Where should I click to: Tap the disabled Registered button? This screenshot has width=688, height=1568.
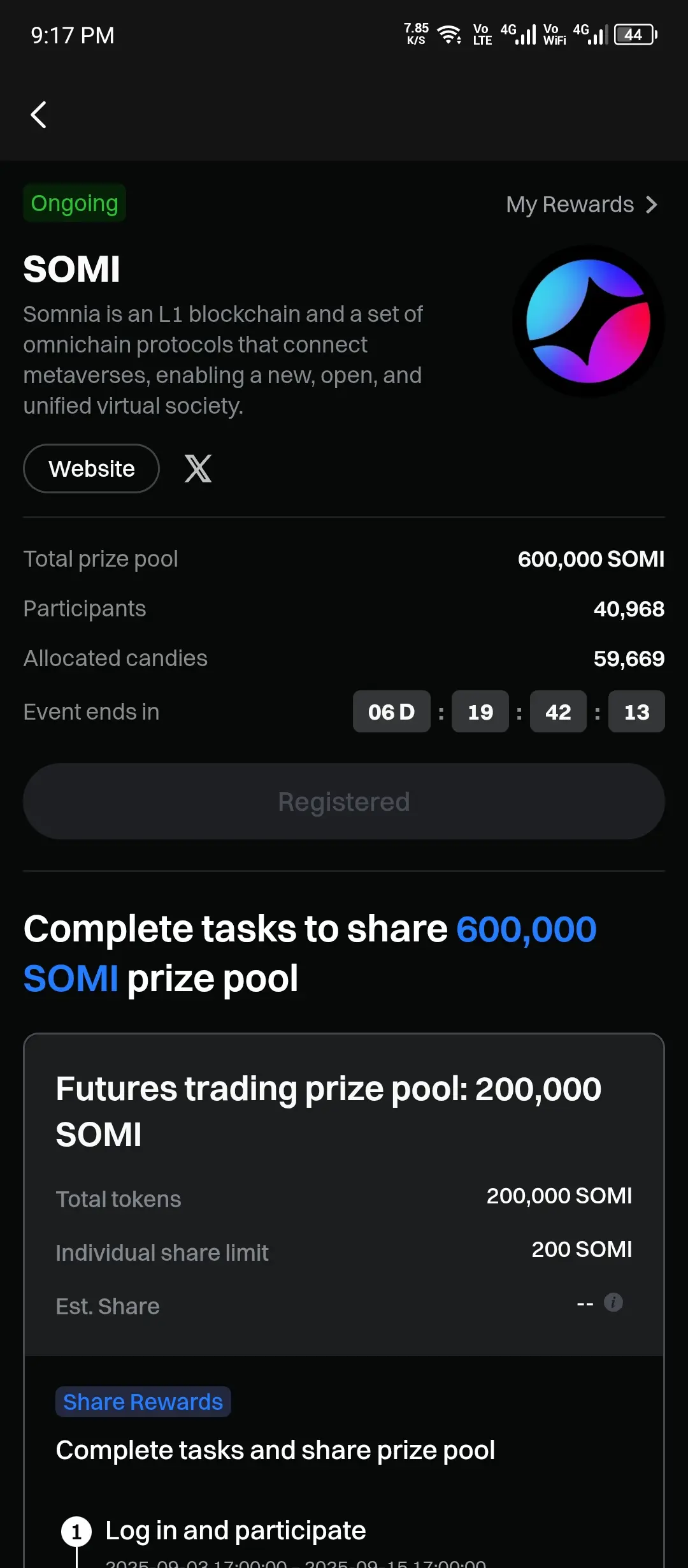pos(344,801)
